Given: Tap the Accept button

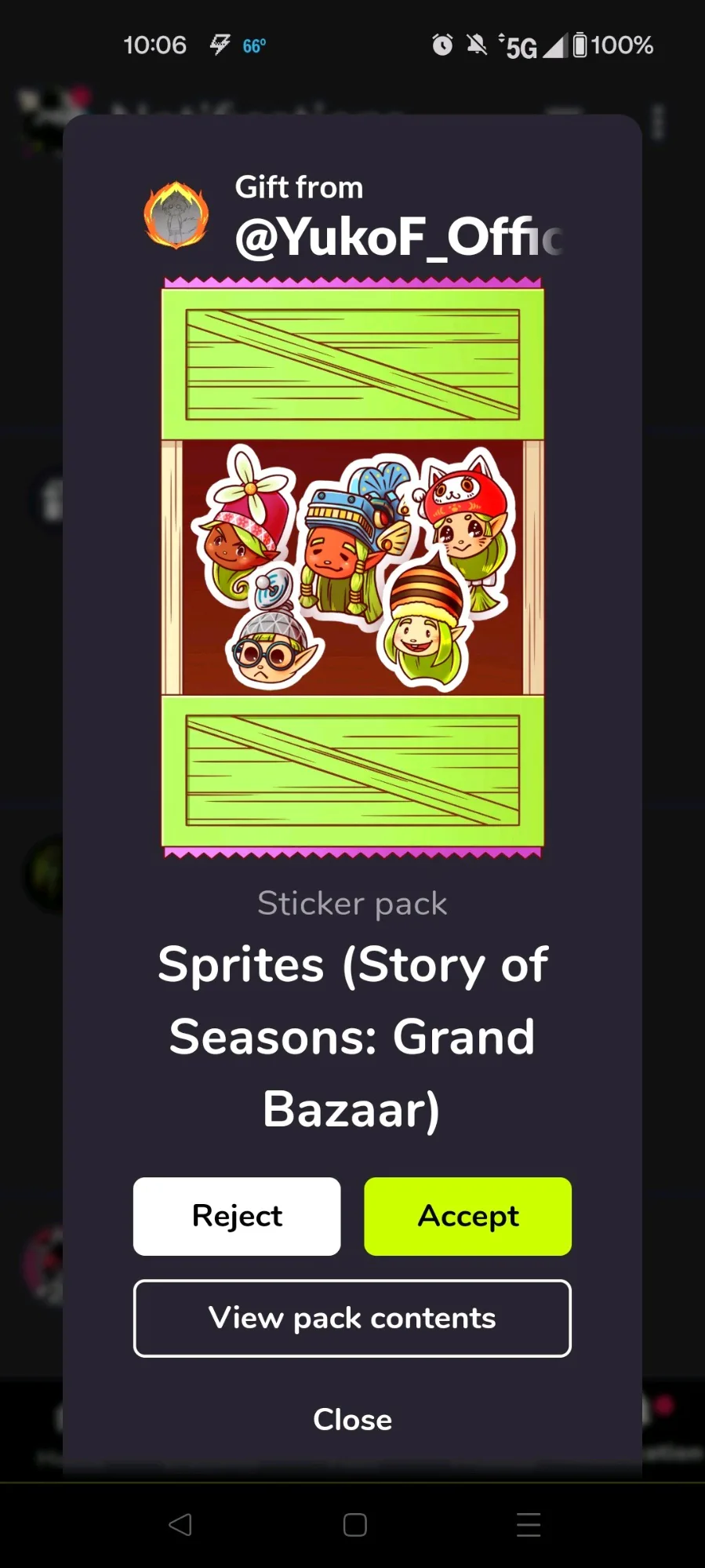Looking at the screenshot, I should pos(467,1216).
